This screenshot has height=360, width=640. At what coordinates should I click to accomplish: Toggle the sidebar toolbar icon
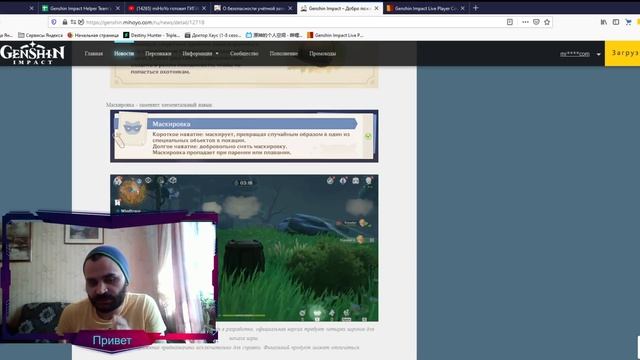tap(616, 22)
